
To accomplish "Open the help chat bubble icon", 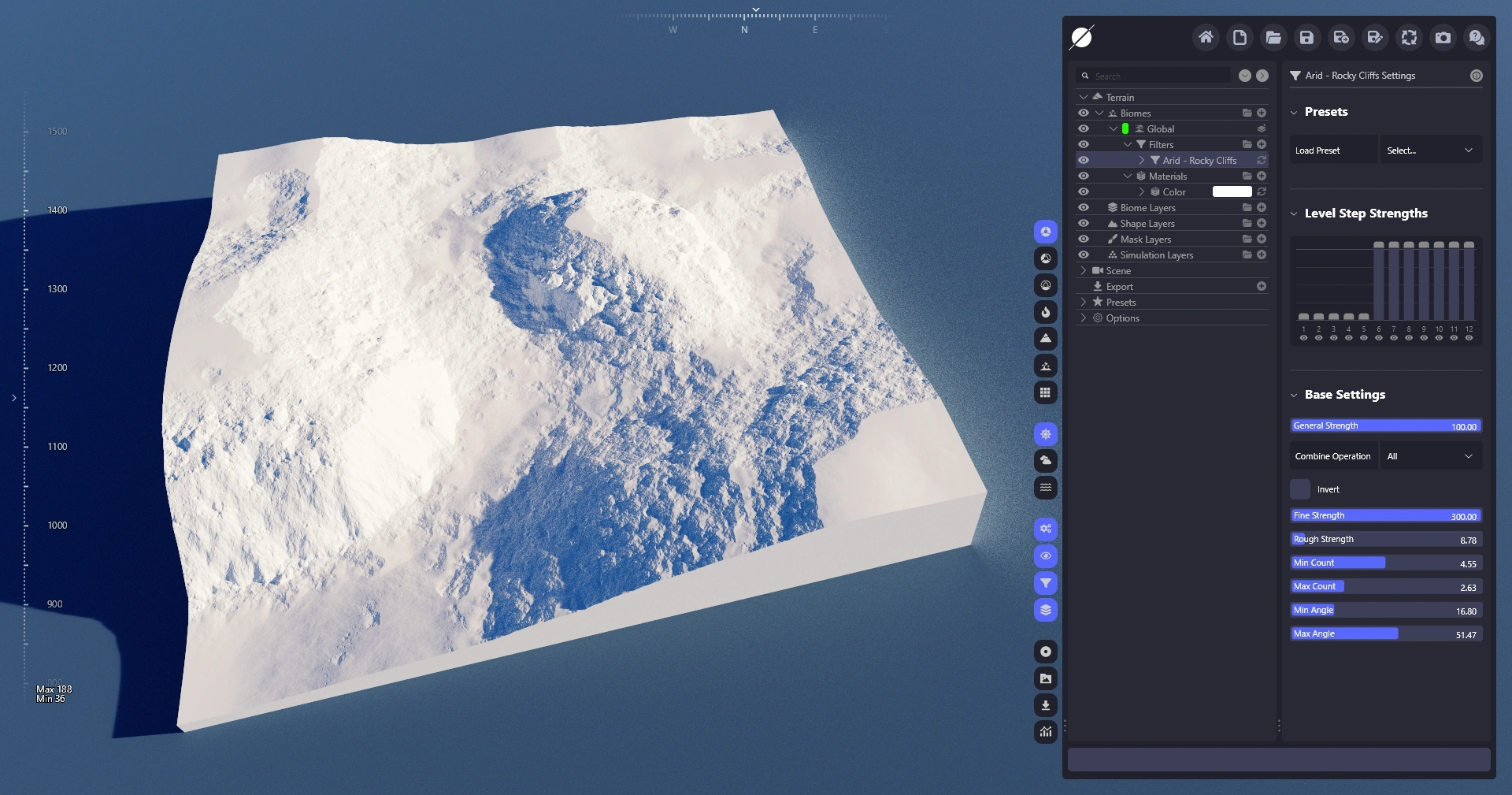I will [1477, 37].
